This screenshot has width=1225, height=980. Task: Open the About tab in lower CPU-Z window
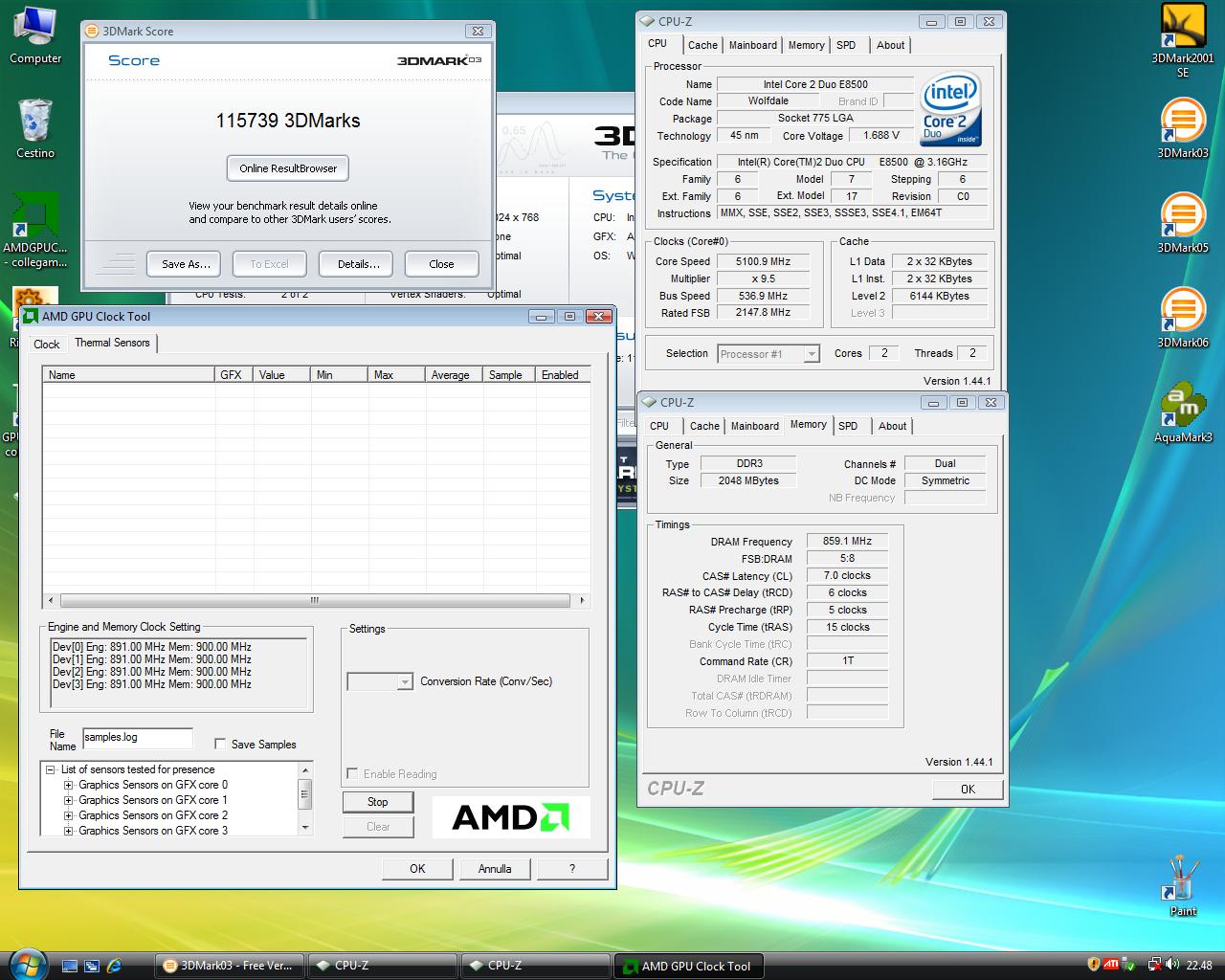coord(892,426)
